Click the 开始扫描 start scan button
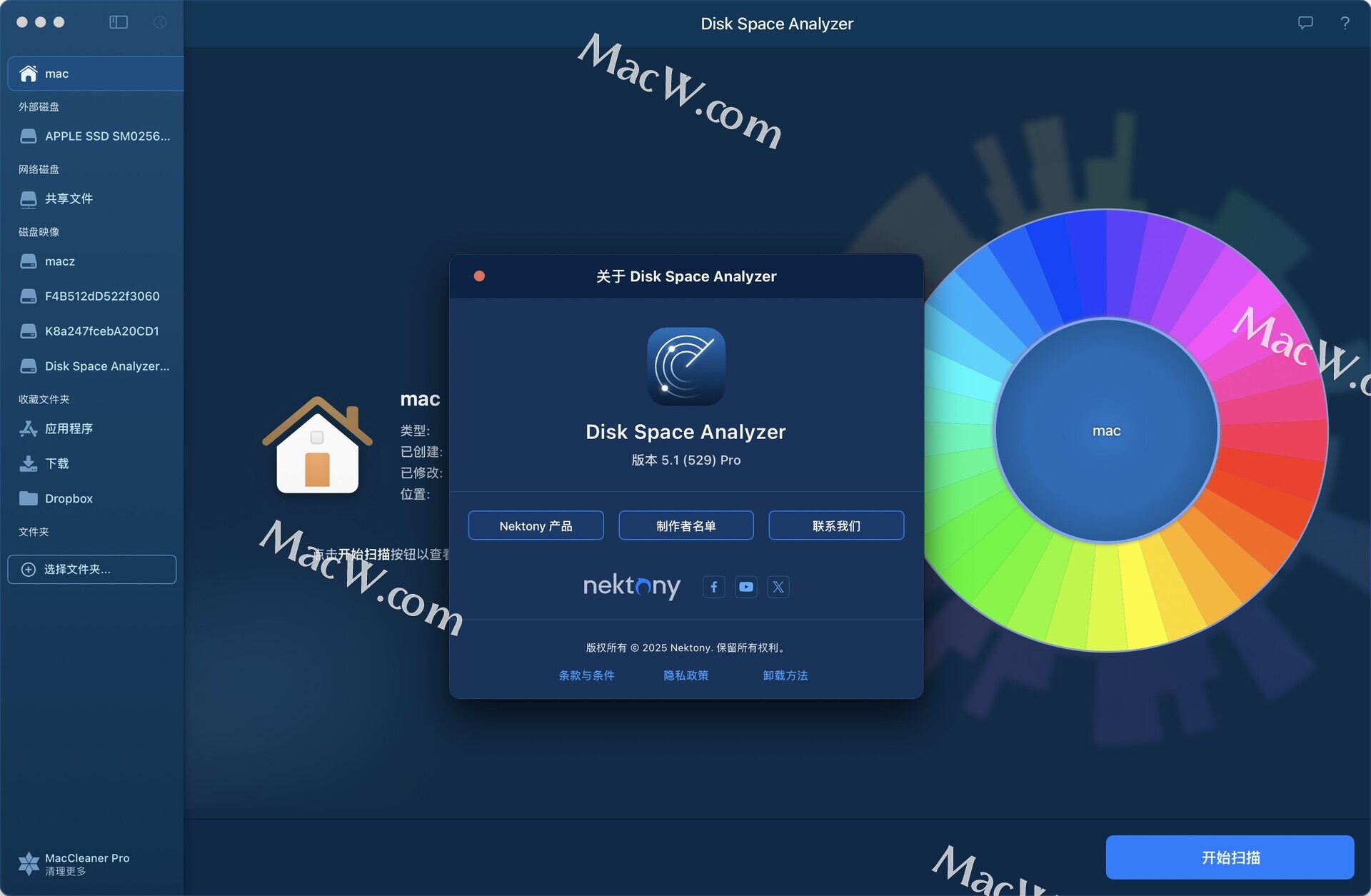 pos(1230,857)
